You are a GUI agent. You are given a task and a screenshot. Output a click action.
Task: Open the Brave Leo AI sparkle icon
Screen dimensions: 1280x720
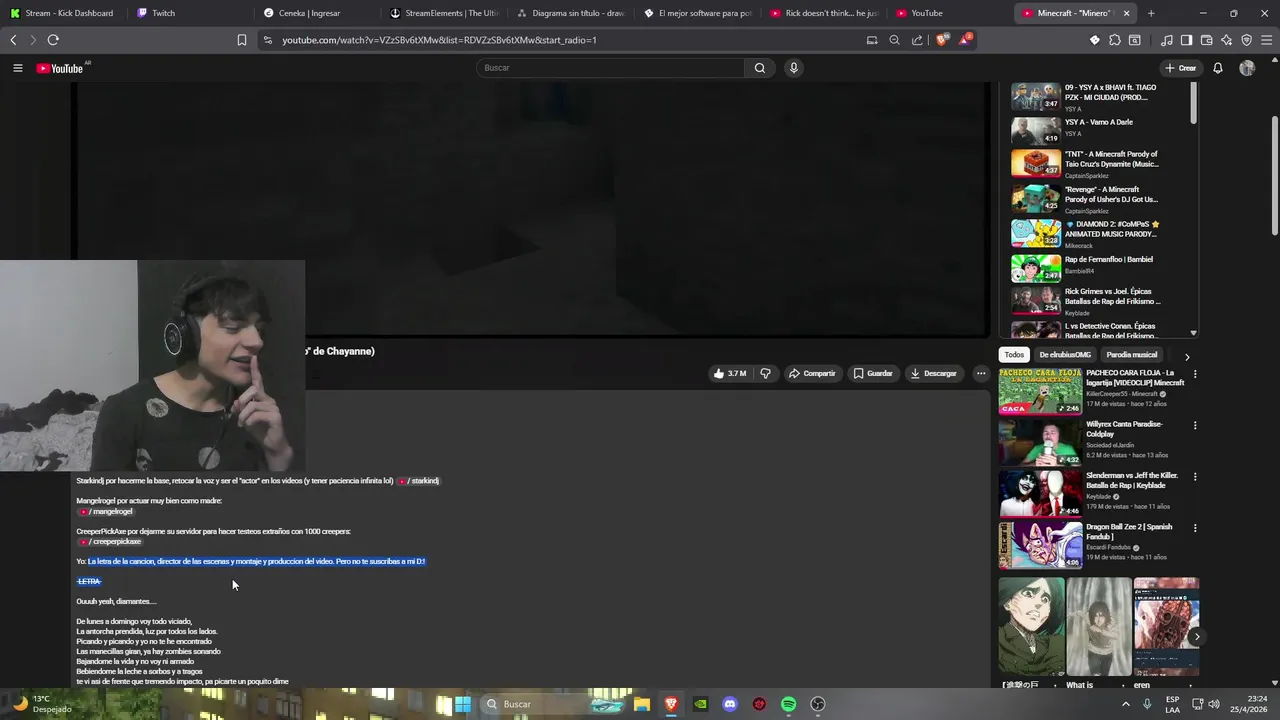click(1227, 40)
